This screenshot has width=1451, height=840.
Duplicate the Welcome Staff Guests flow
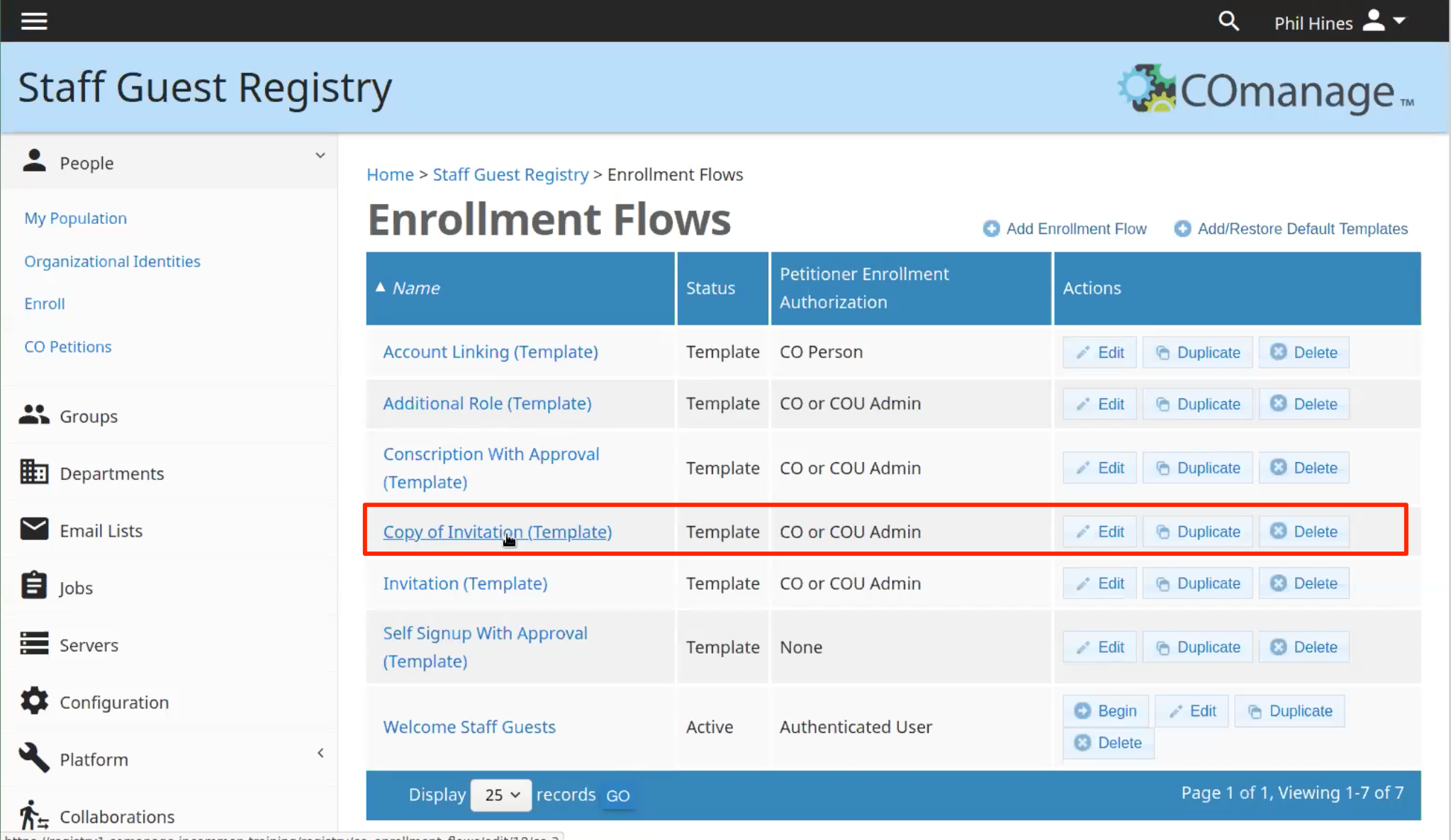coord(1289,711)
